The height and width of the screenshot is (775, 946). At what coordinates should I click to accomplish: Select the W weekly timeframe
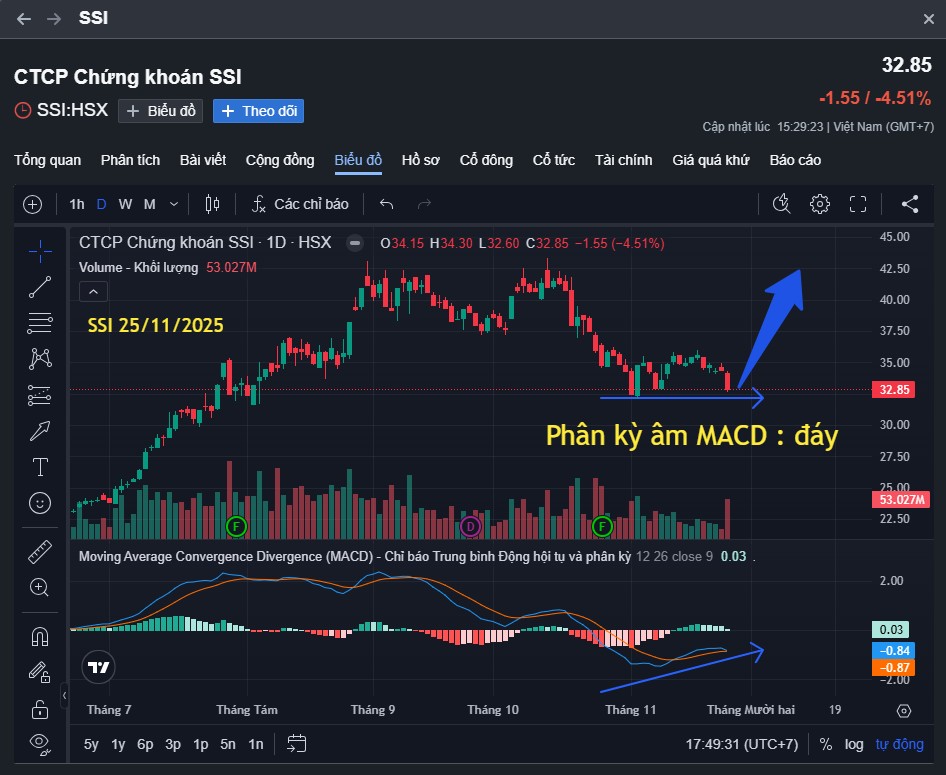click(x=125, y=204)
